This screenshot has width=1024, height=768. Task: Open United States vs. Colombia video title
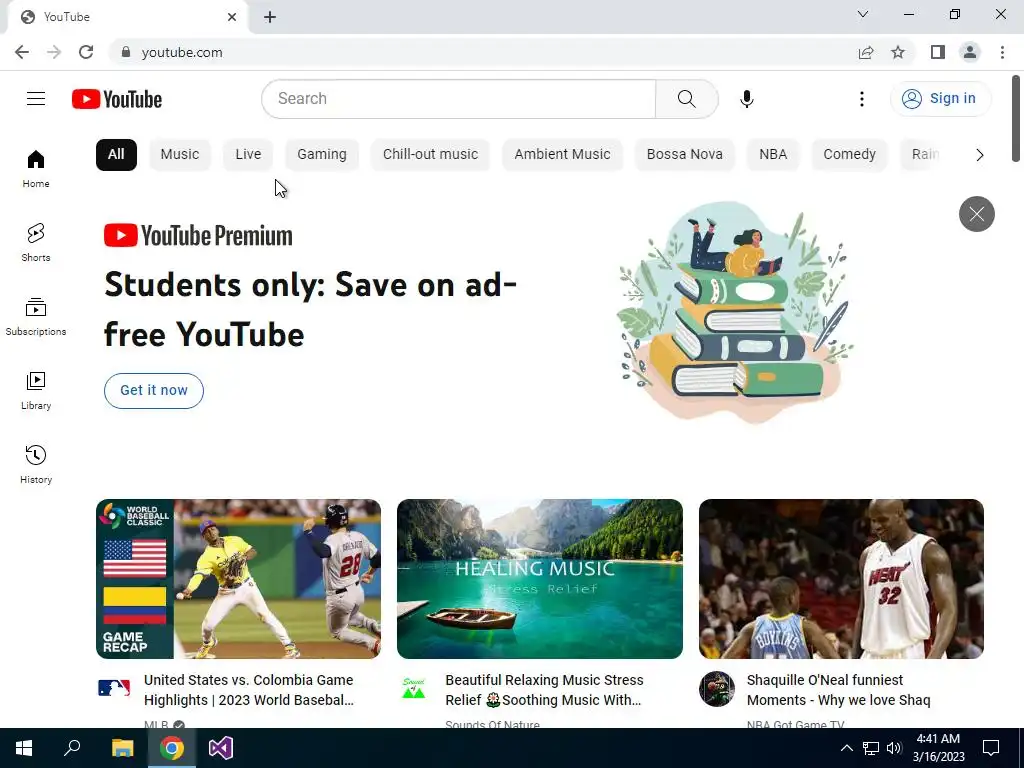pos(249,690)
